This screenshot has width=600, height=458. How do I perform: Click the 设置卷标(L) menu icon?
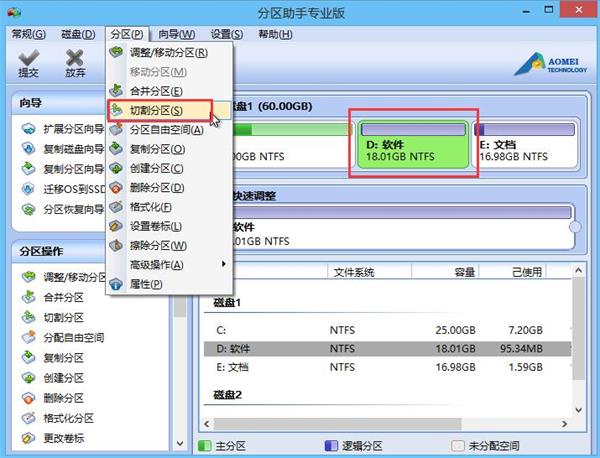(116, 226)
